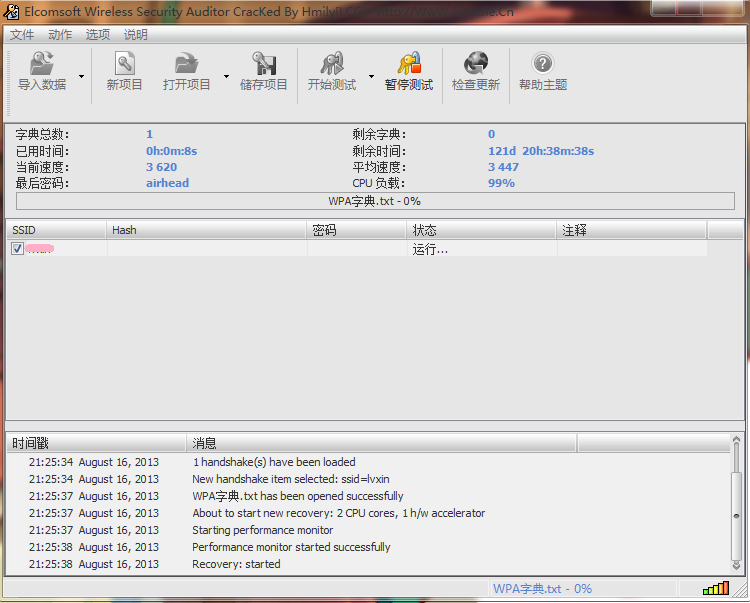Click elapsed time value 0h:0m:8s
750x603 pixels.
[x=172, y=151]
